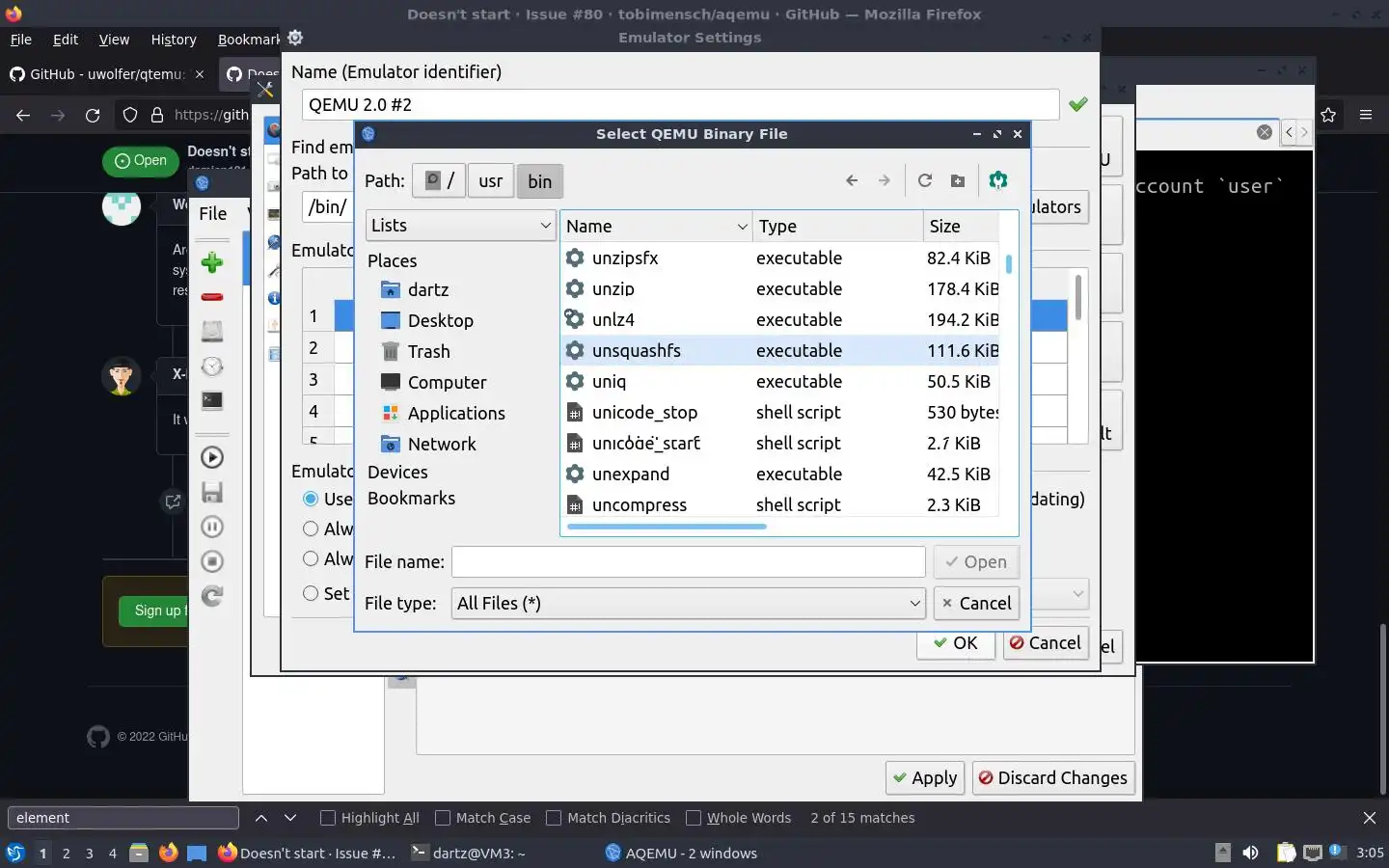Launch Firefox from the taskbar launcher

[168, 853]
